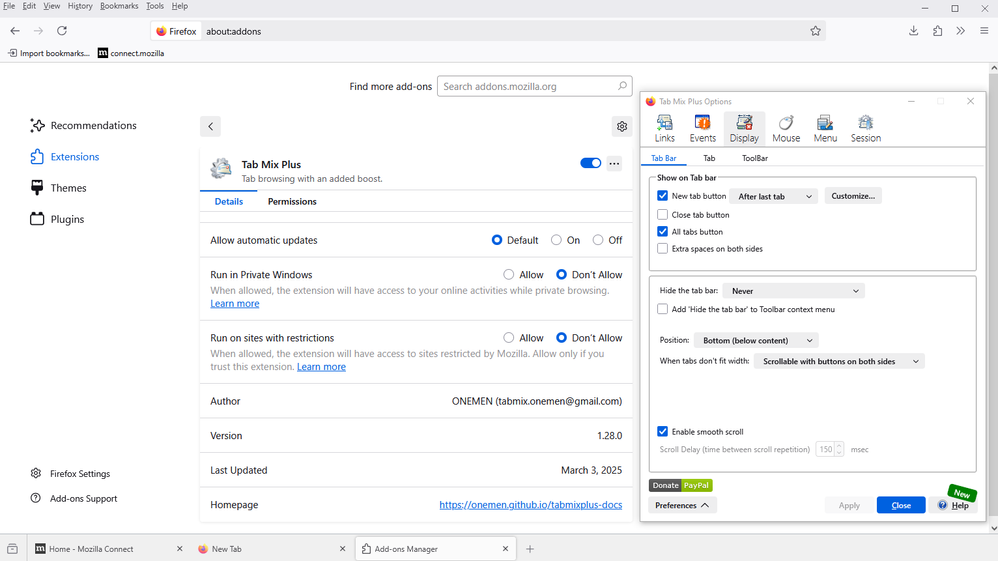Open a new tab with plus button
Screen dimensions: 998x561
pyautogui.click(x=530, y=549)
